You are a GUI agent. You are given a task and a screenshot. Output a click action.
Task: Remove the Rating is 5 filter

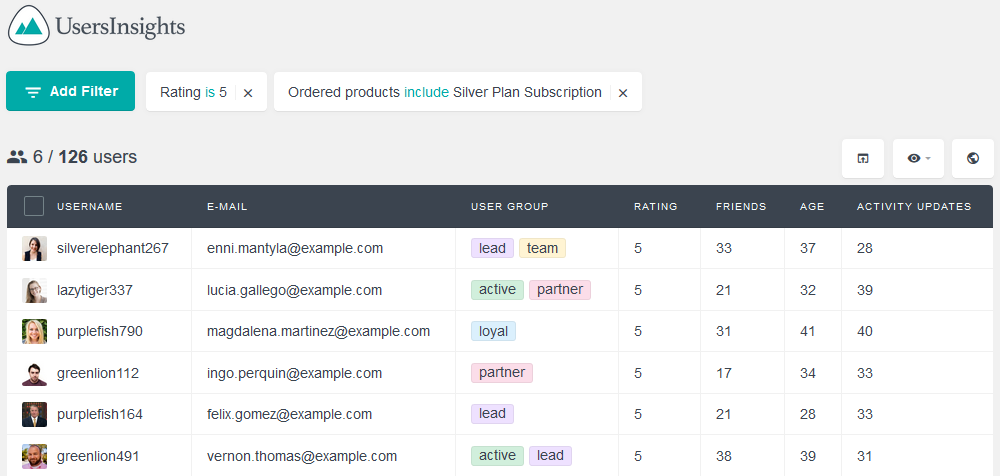point(248,93)
